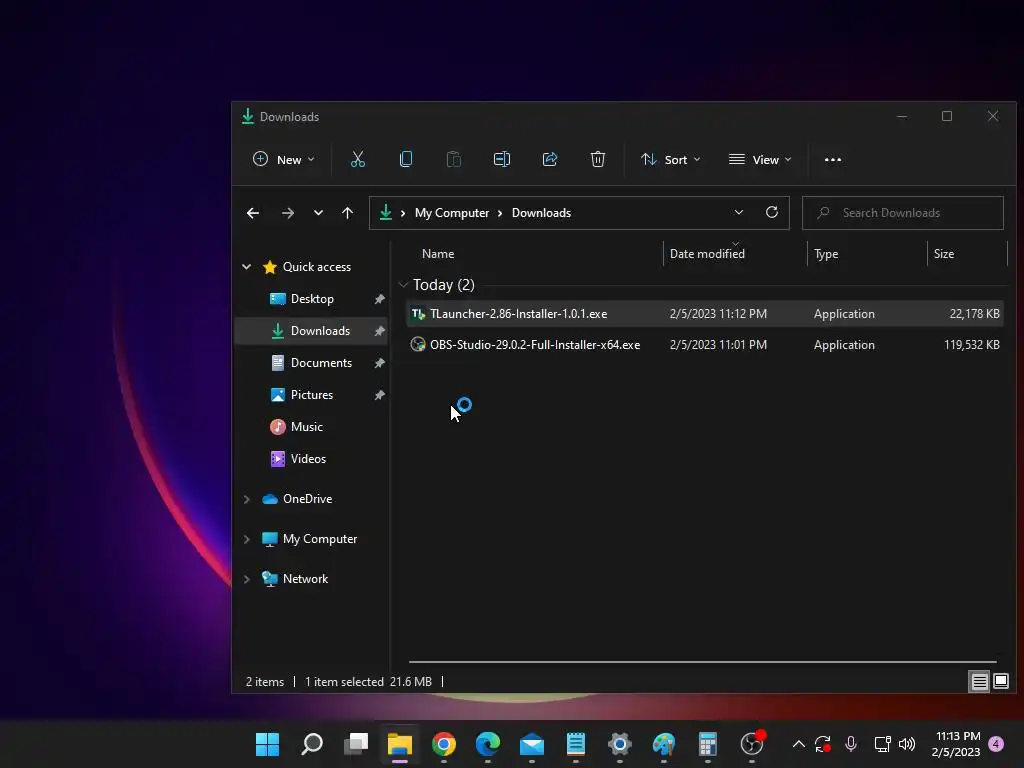Click the TLauncher installer file icon
Screen dimensions: 1024x768
418,314
